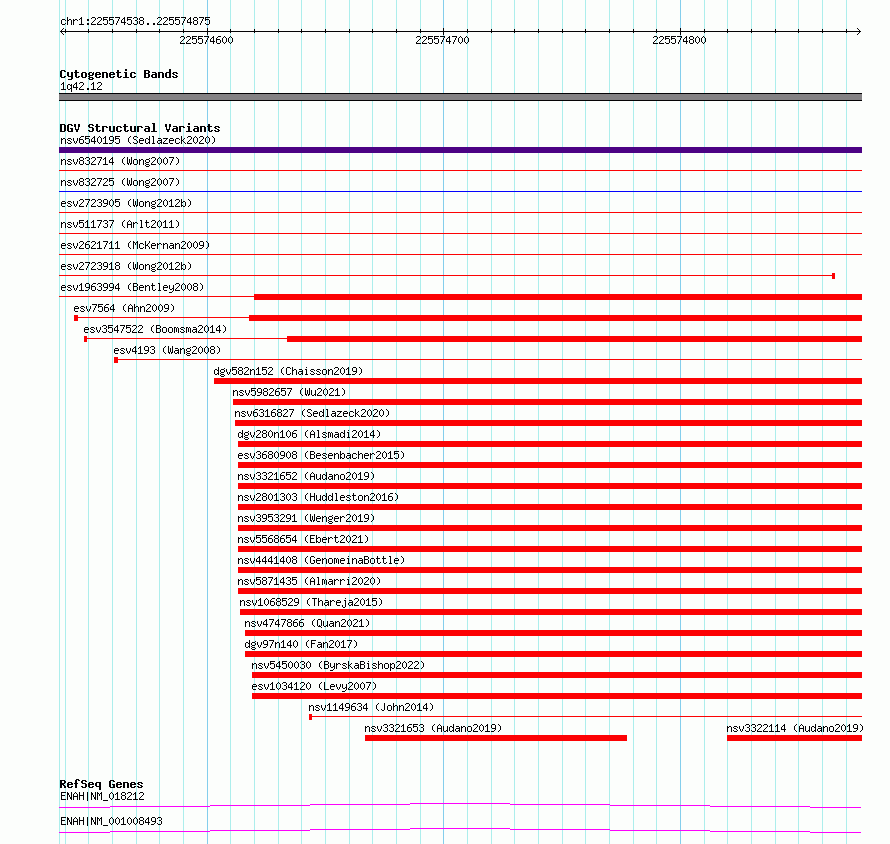The image size is (890, 844).
Task: Click the gray 1q42.12 band bar
Action: click(x=460, y=97)
